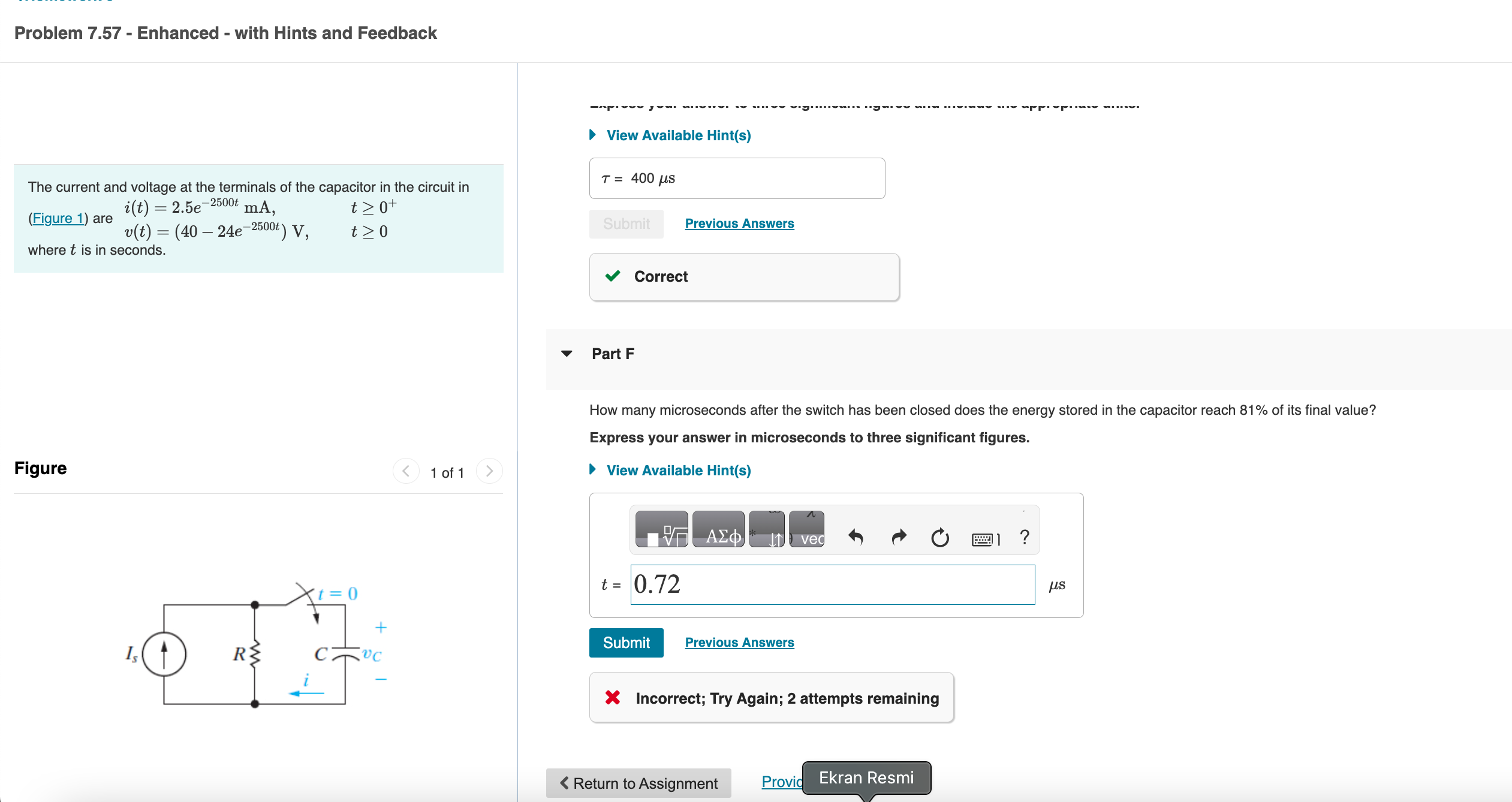Undo the last equation edit
This screenshot has width=1512, height=802.
[856, 537]
